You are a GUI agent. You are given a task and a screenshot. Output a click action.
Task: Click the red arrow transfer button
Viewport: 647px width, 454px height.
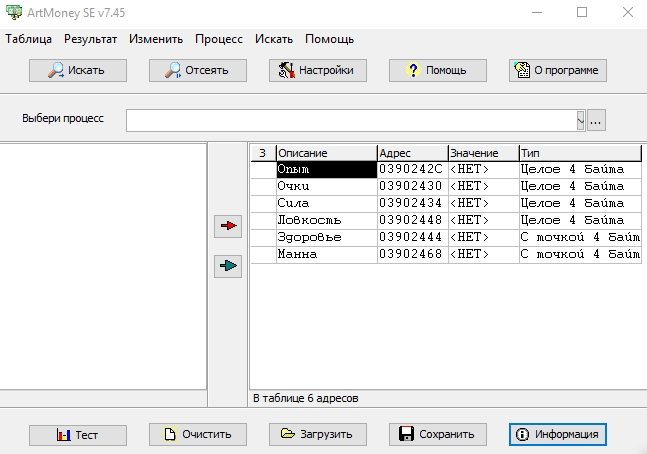[x=228, y=226]
